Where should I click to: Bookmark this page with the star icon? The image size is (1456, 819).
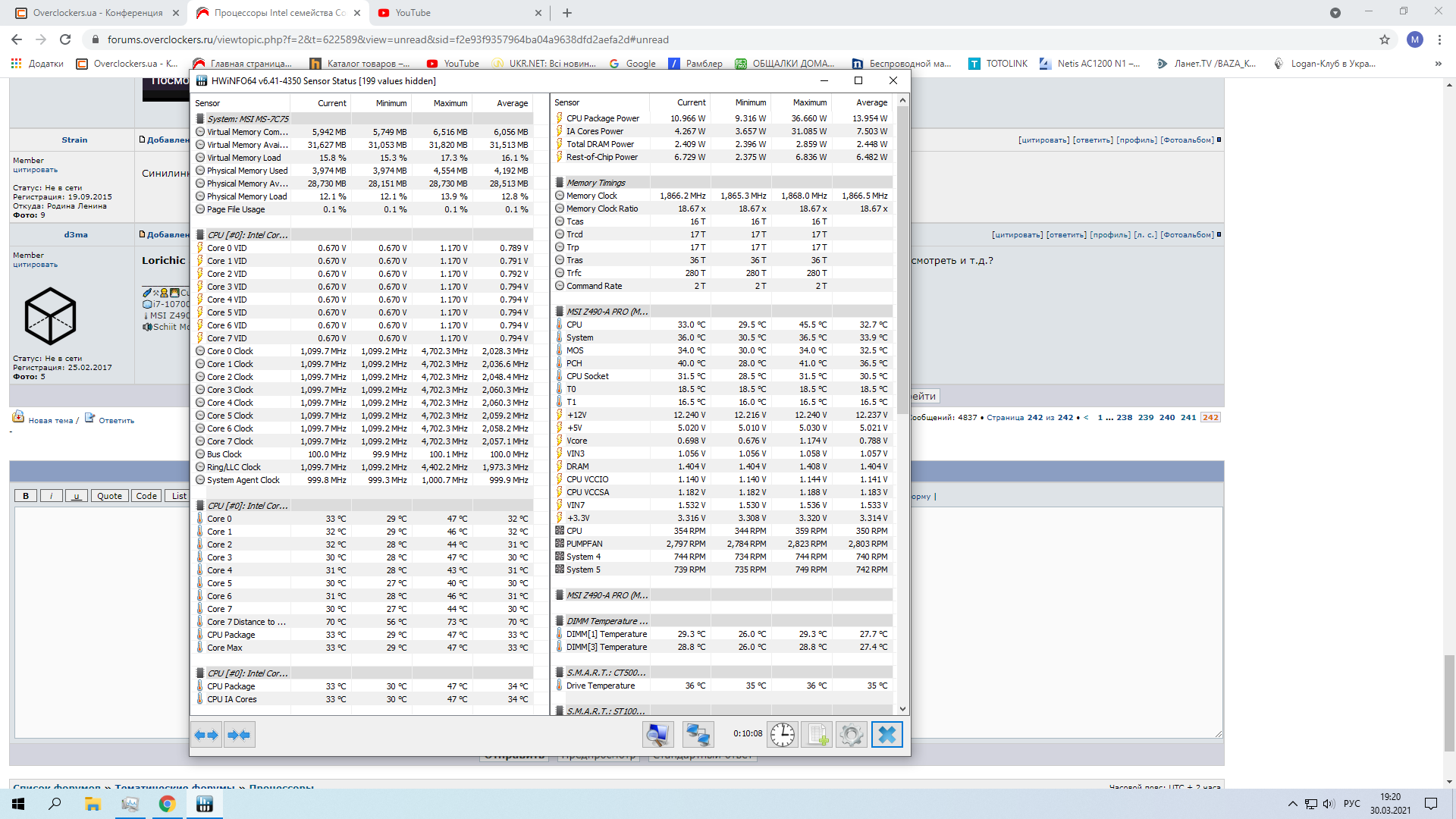coord(1385,39)
